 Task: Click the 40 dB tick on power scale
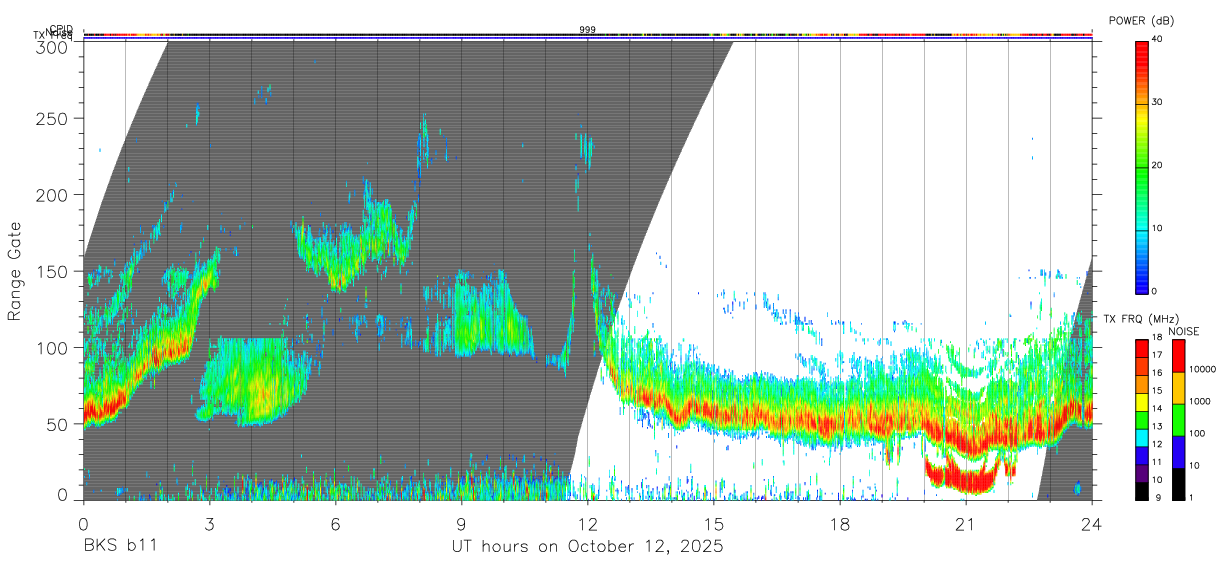[x=1157, y=40]
